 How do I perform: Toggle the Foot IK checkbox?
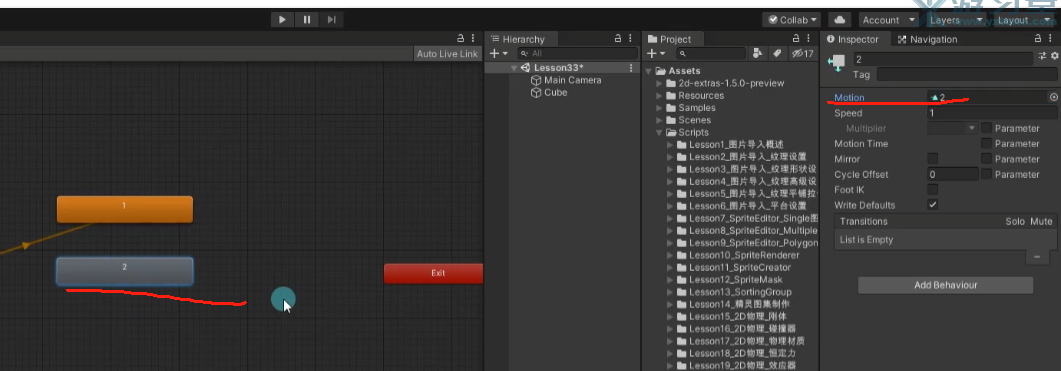pyautogui.click(x=932, y=190)
